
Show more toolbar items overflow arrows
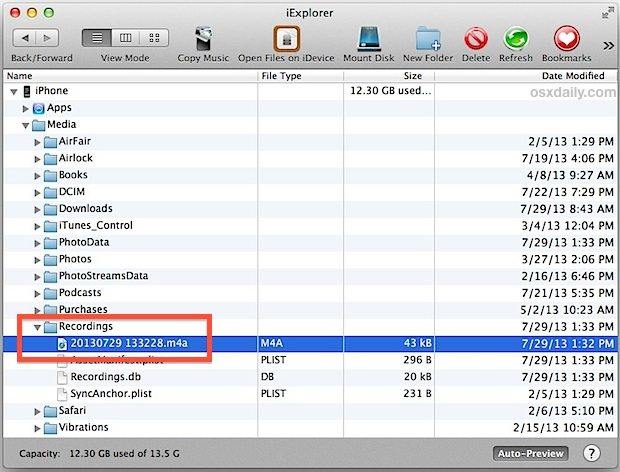[608, 45]
